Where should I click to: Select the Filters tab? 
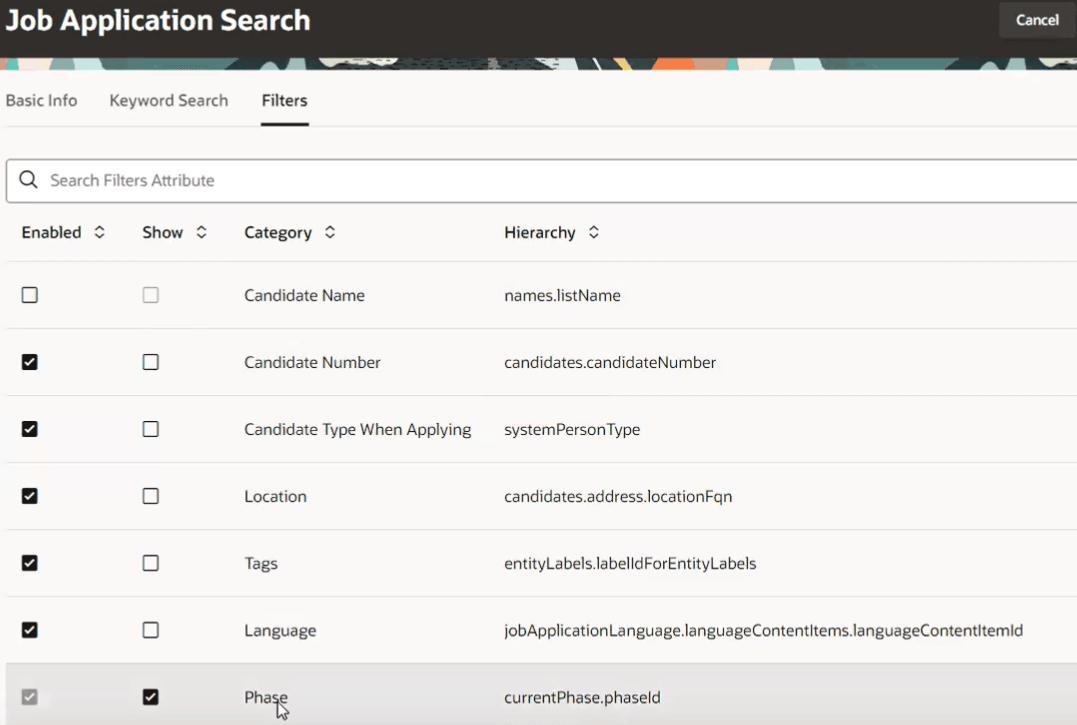point(284,101)
